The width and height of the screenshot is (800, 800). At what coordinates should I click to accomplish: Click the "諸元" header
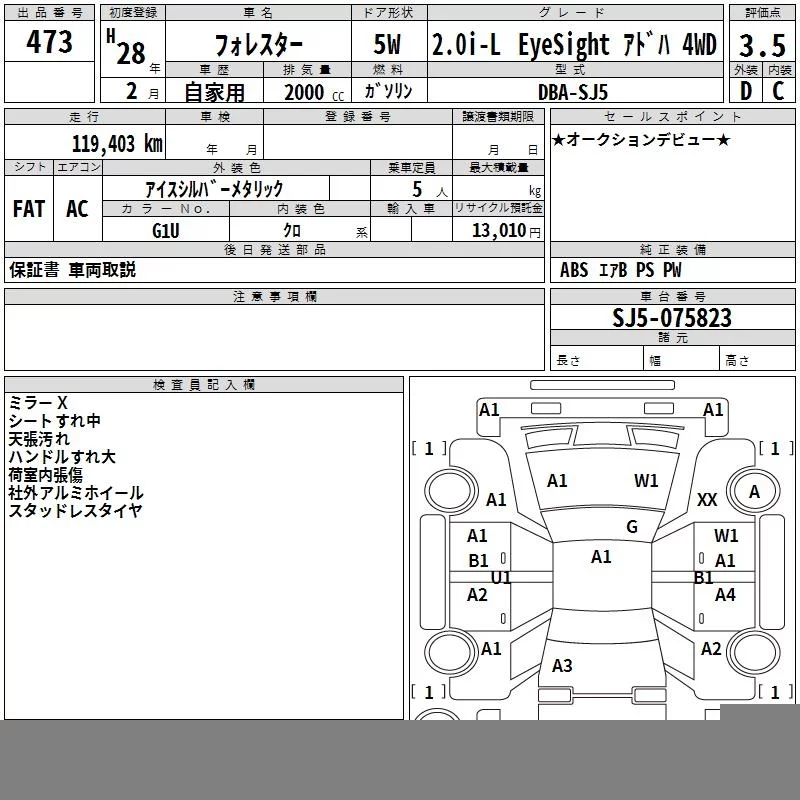click(x=672, y=337)
